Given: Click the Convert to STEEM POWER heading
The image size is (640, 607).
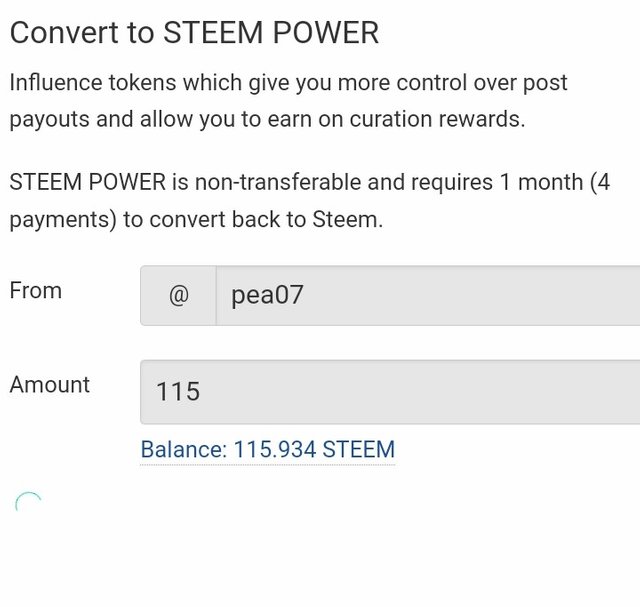Looking at the screenshot, I should click(194, 33).
